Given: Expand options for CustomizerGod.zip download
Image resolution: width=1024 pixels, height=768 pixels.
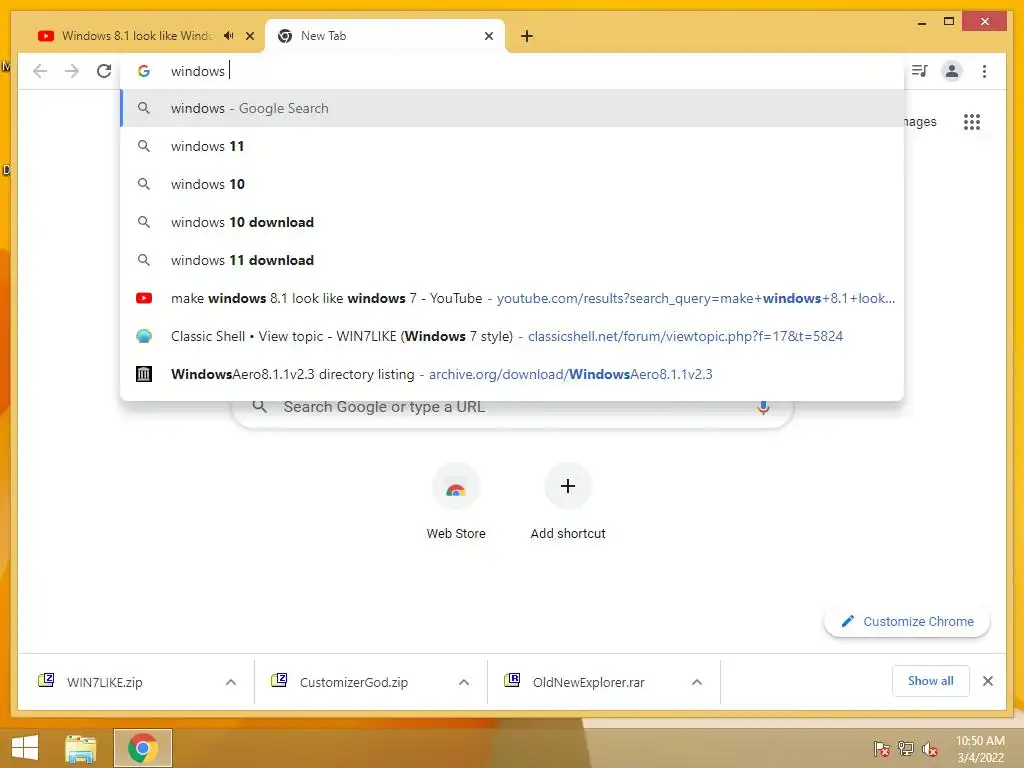Looking at the screenshot, I should pyautogui.click(x=464, y=682).
